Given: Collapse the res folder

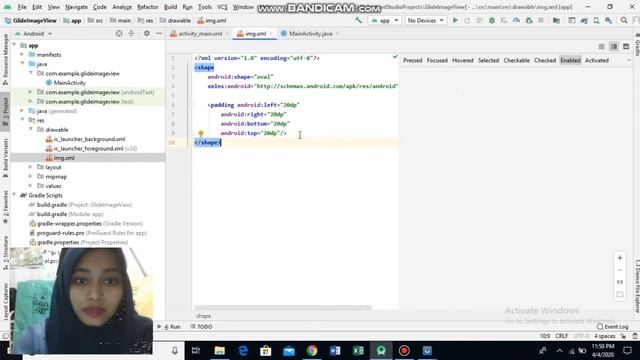Looking at the screenshot, I should click(x=22, y=120).
